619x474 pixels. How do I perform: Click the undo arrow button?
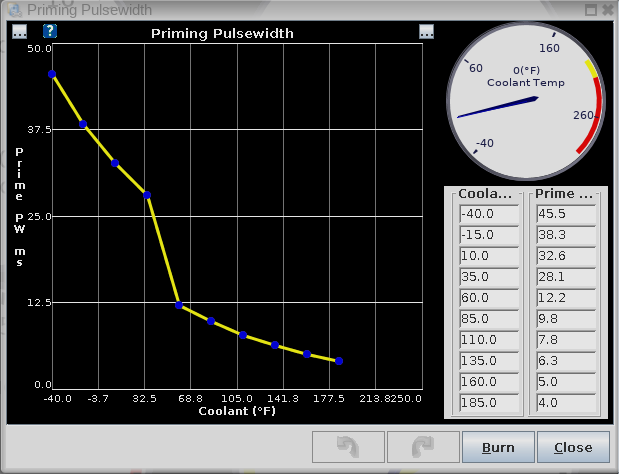pyautogui.click(x=348, y=447)
